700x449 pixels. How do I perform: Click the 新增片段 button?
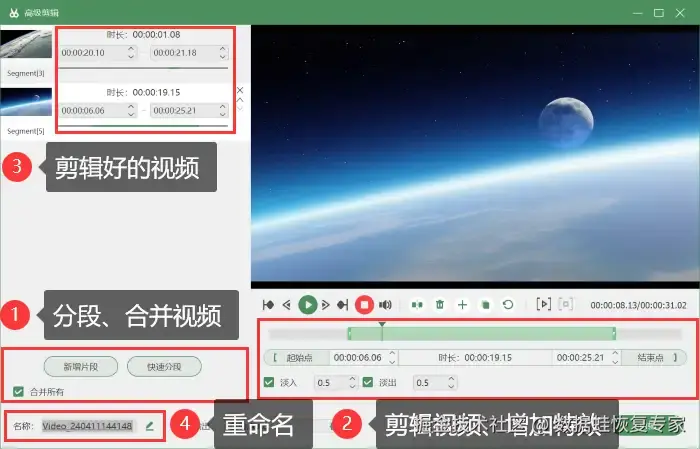81,367
